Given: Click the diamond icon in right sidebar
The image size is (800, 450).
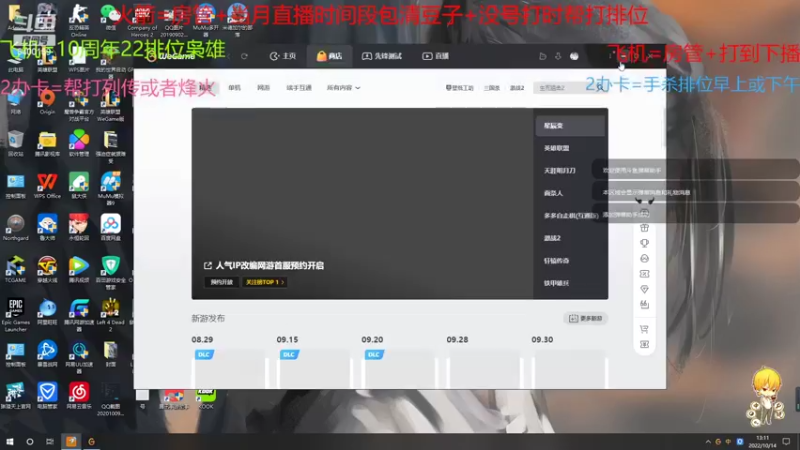Looking at the screenshot, I should pyautogui.click(x=644, y=289).
